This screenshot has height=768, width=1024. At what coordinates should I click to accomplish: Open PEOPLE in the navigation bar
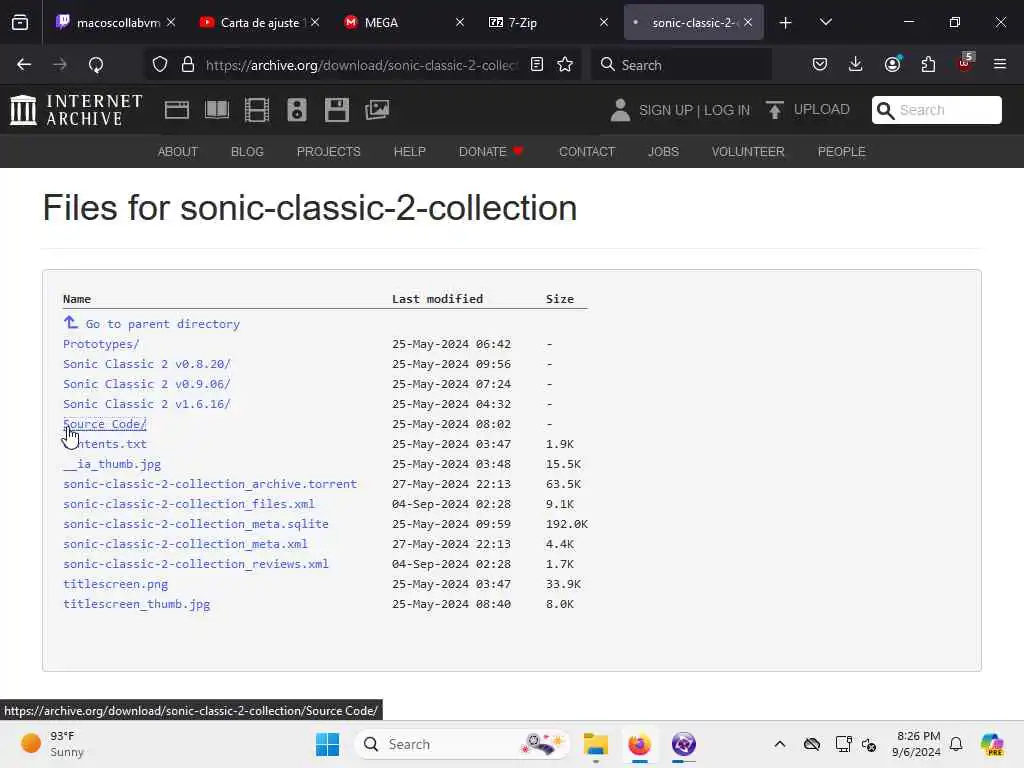click(x=842, y=152)
